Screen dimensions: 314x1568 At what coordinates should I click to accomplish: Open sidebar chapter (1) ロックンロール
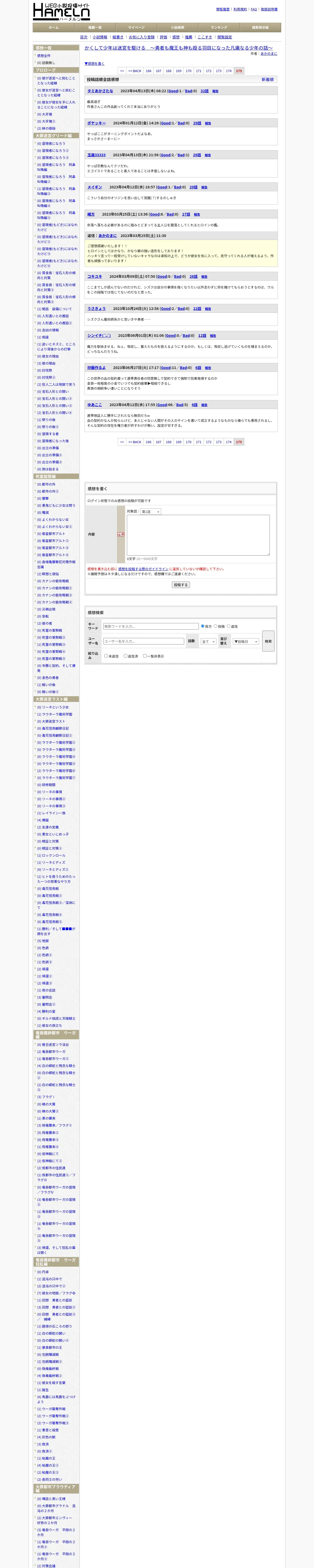tap(51, 855)
